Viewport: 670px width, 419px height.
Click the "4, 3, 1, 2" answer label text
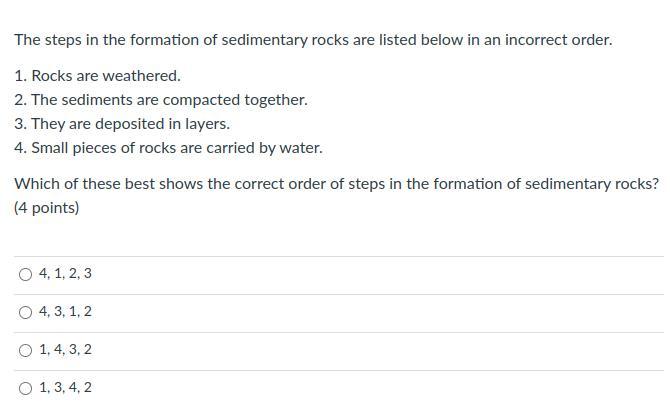65,312
